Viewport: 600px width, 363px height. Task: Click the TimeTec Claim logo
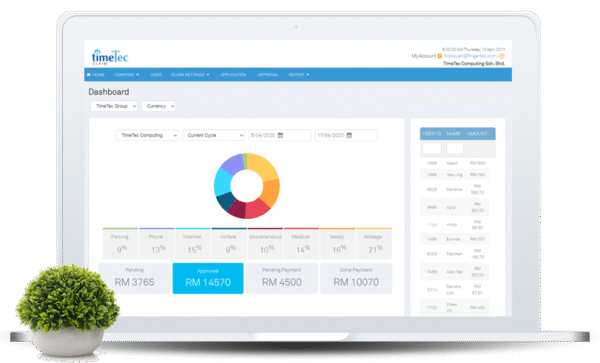[x=110, y=57]
